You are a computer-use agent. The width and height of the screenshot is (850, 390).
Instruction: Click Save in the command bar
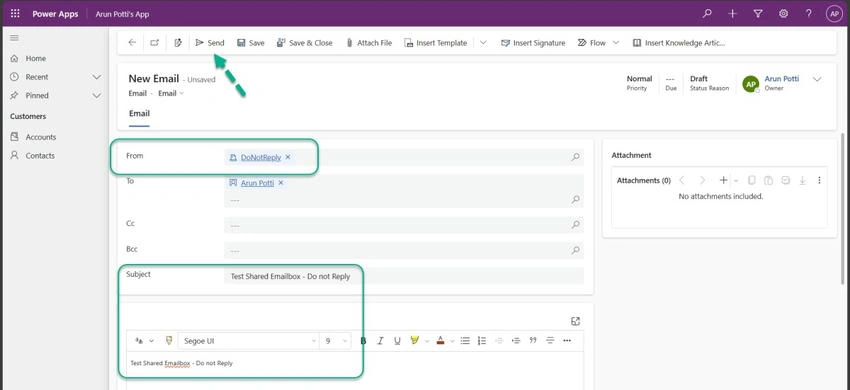pos(250,43)
